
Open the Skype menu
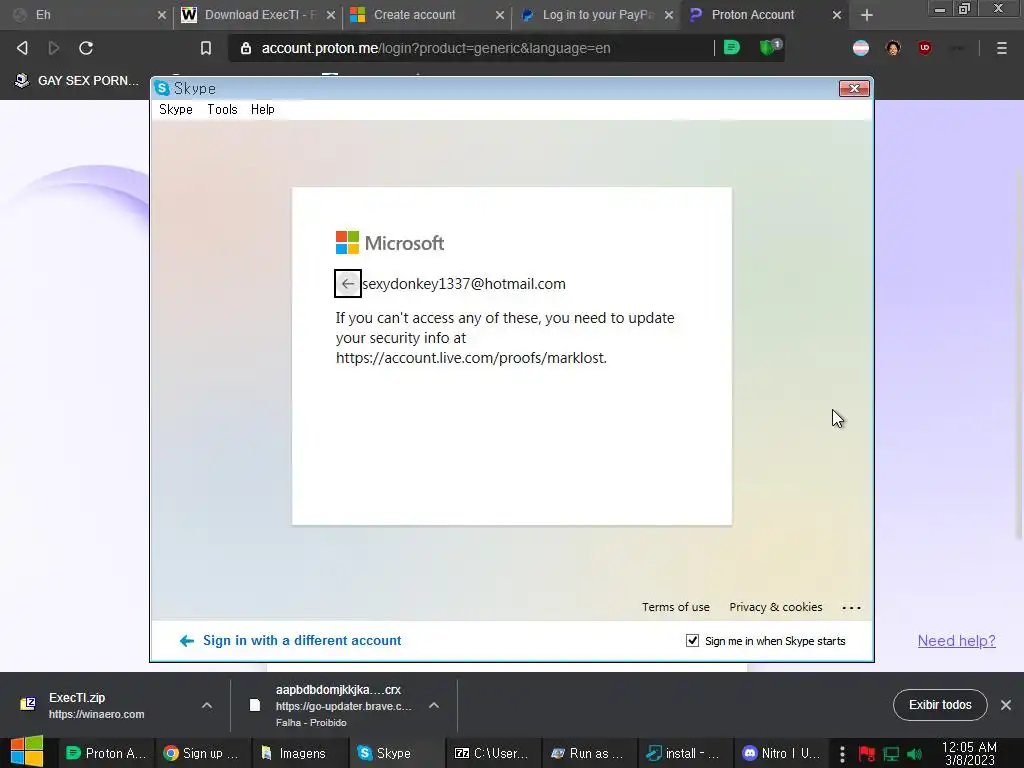176,110
